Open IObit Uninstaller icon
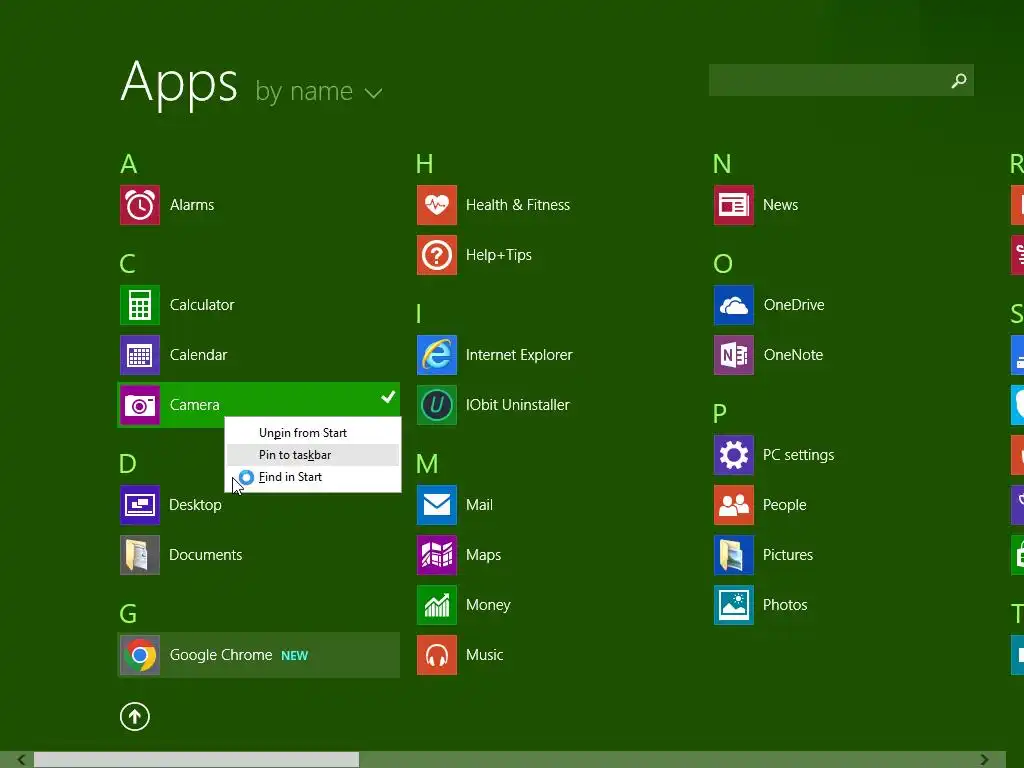This screenshot has height=768, width=1024. [x=437, y=405]
